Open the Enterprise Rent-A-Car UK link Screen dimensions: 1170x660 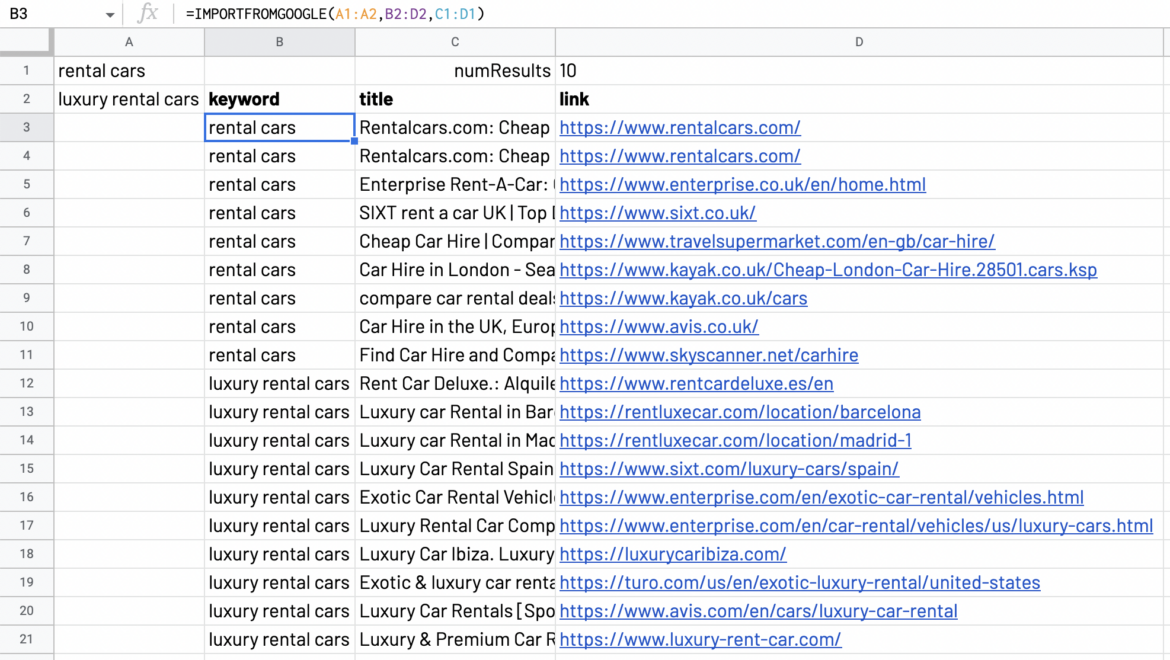pos(742,184)
